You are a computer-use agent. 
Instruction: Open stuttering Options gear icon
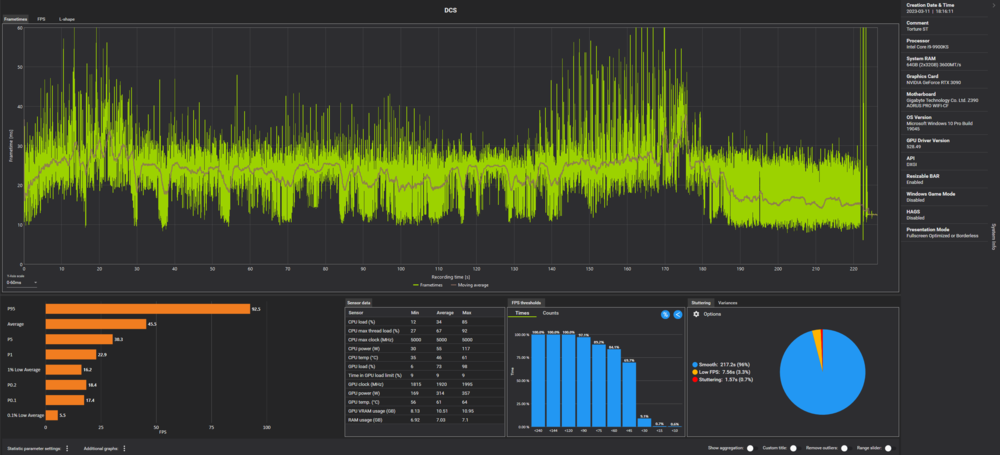[696, 314]
